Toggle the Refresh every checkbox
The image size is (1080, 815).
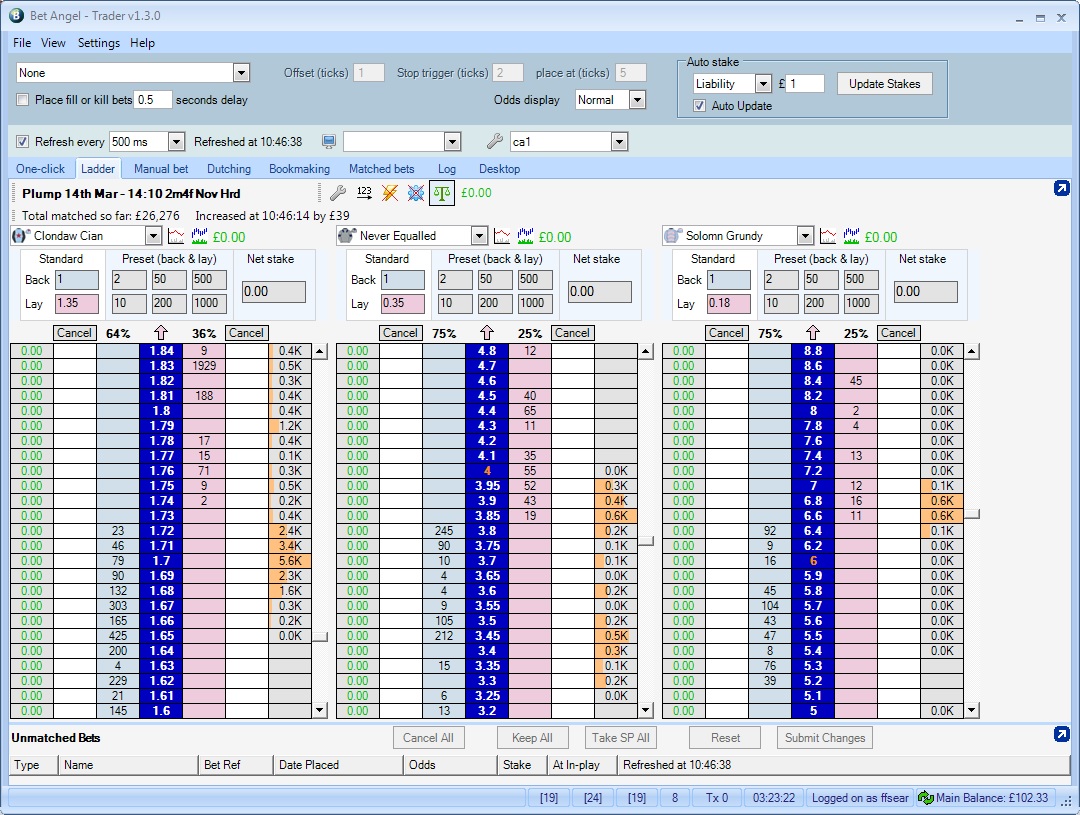(23, 142)
